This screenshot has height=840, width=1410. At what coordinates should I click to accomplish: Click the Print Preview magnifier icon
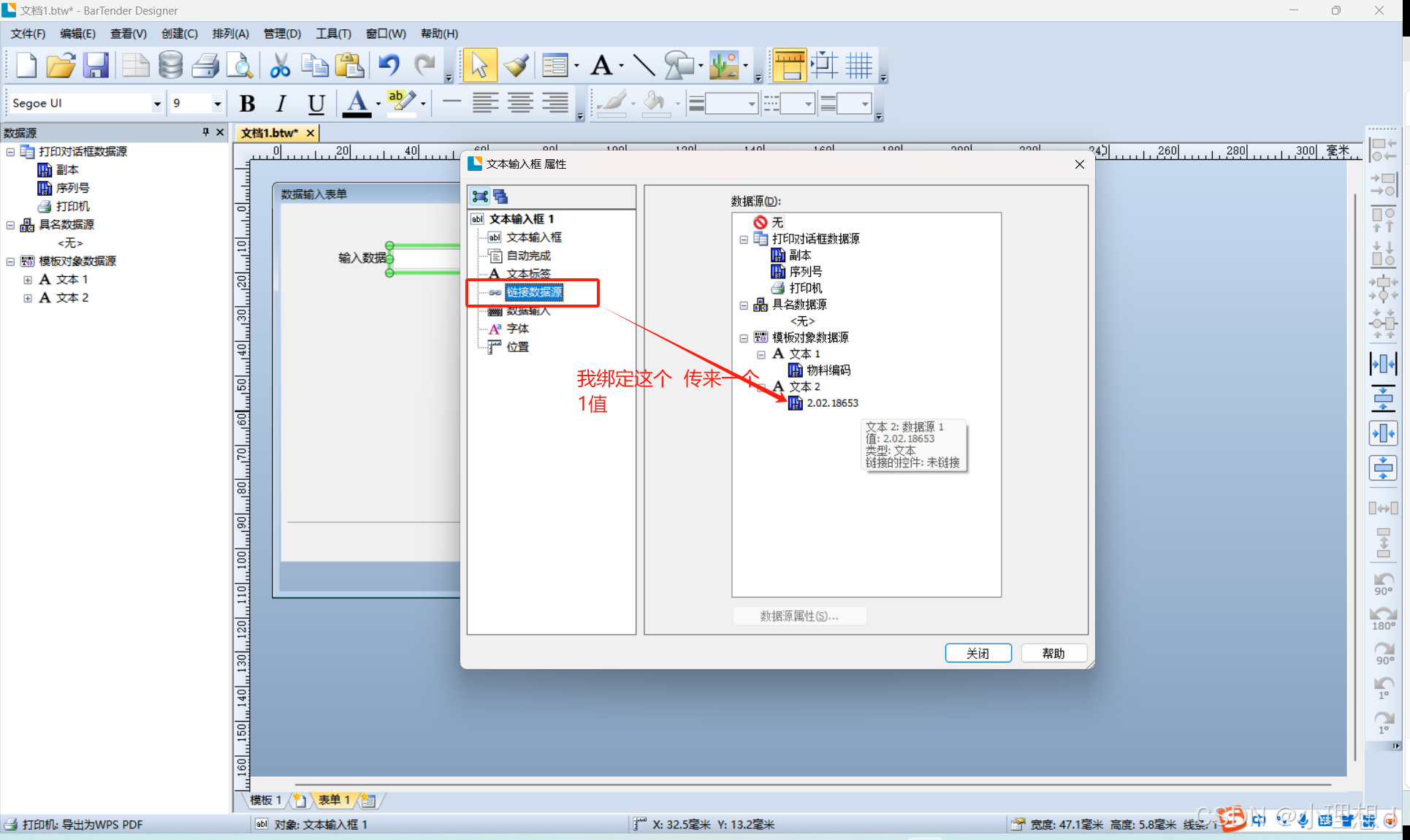click(x=240, y=66)
